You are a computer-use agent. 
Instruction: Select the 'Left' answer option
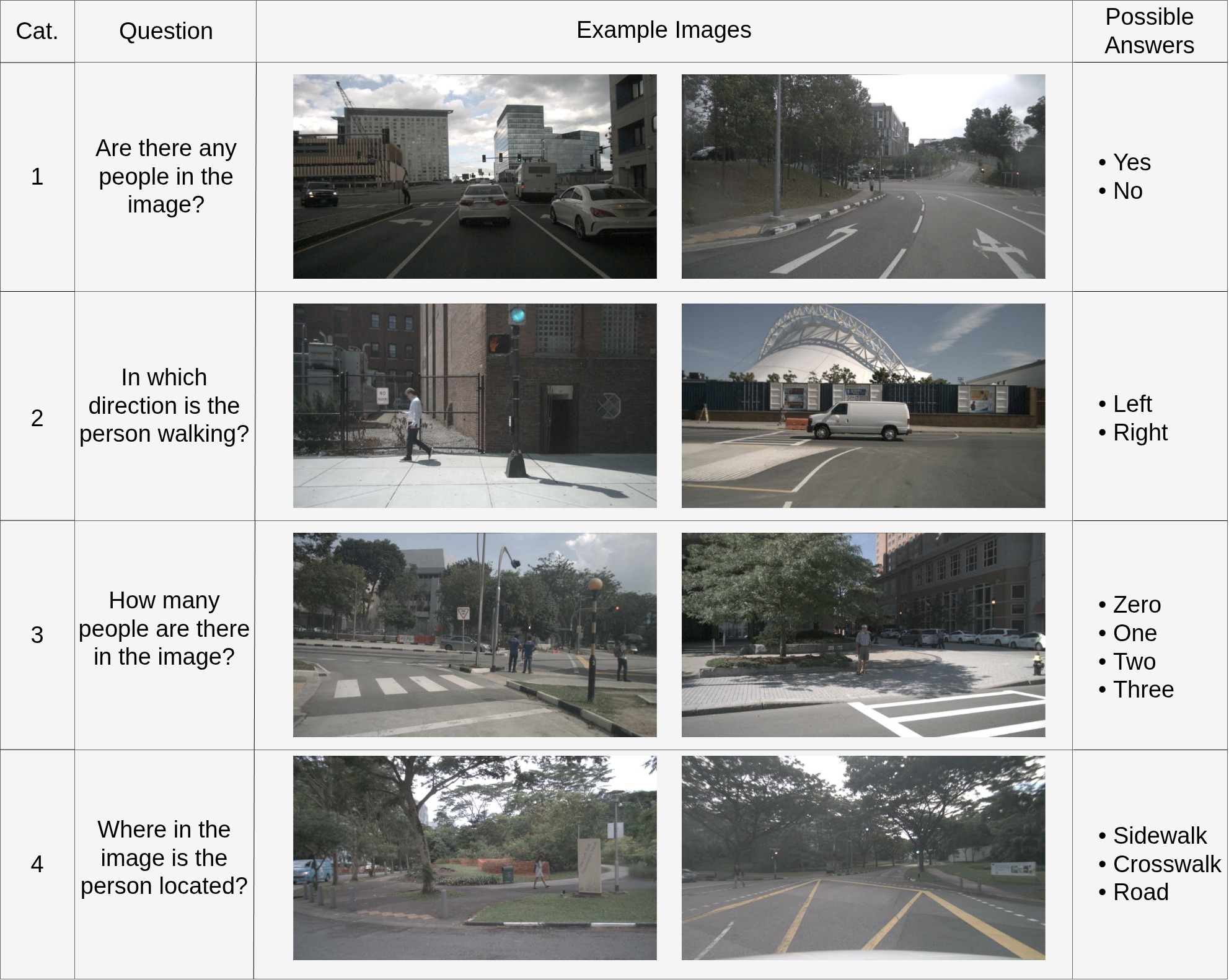click(1132, 404)
